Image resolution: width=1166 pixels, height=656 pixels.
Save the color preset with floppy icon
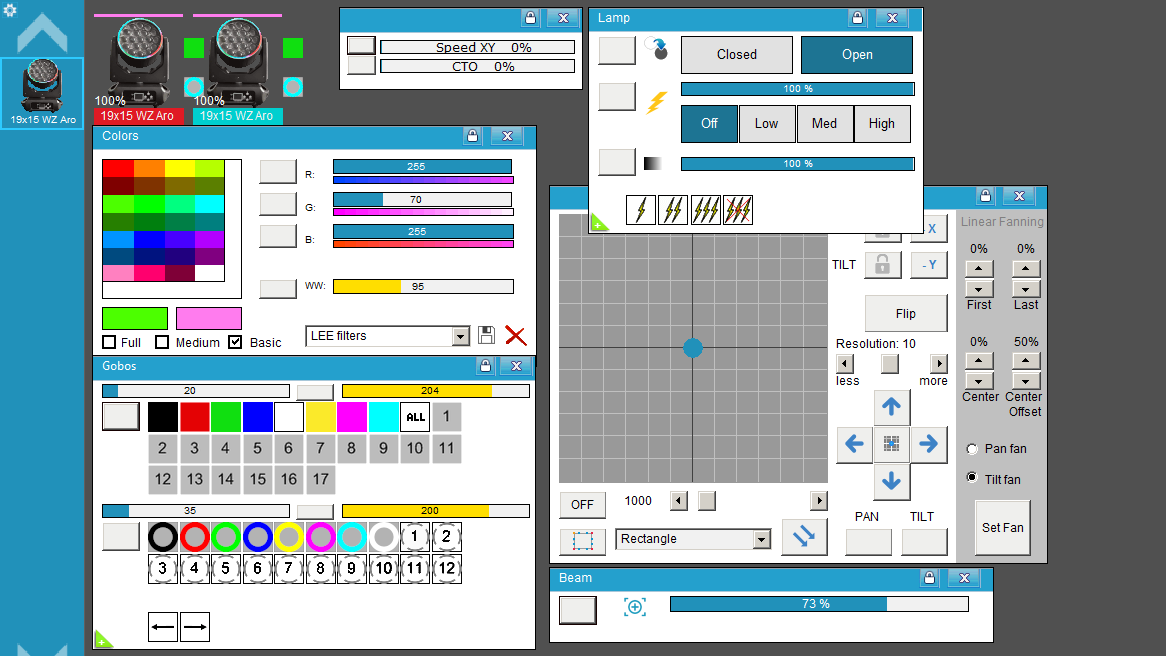point(486,335)
